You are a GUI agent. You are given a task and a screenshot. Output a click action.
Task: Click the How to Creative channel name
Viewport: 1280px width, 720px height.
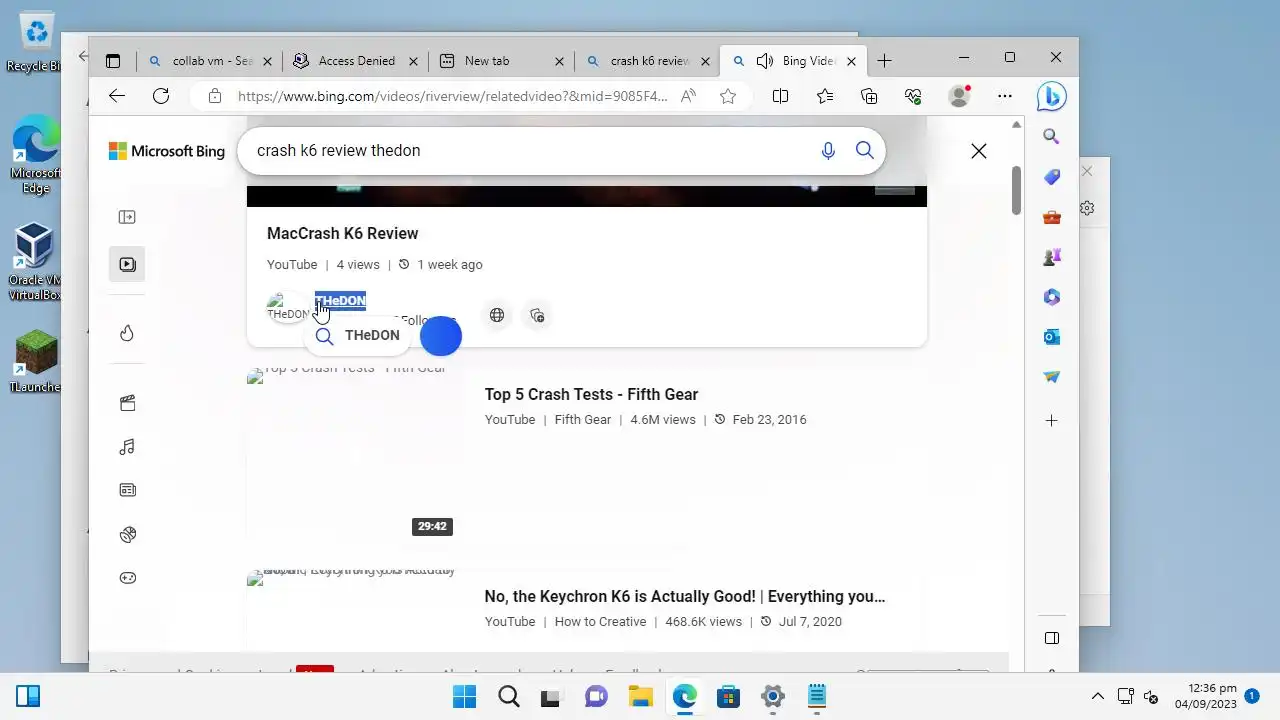[600, 622]
